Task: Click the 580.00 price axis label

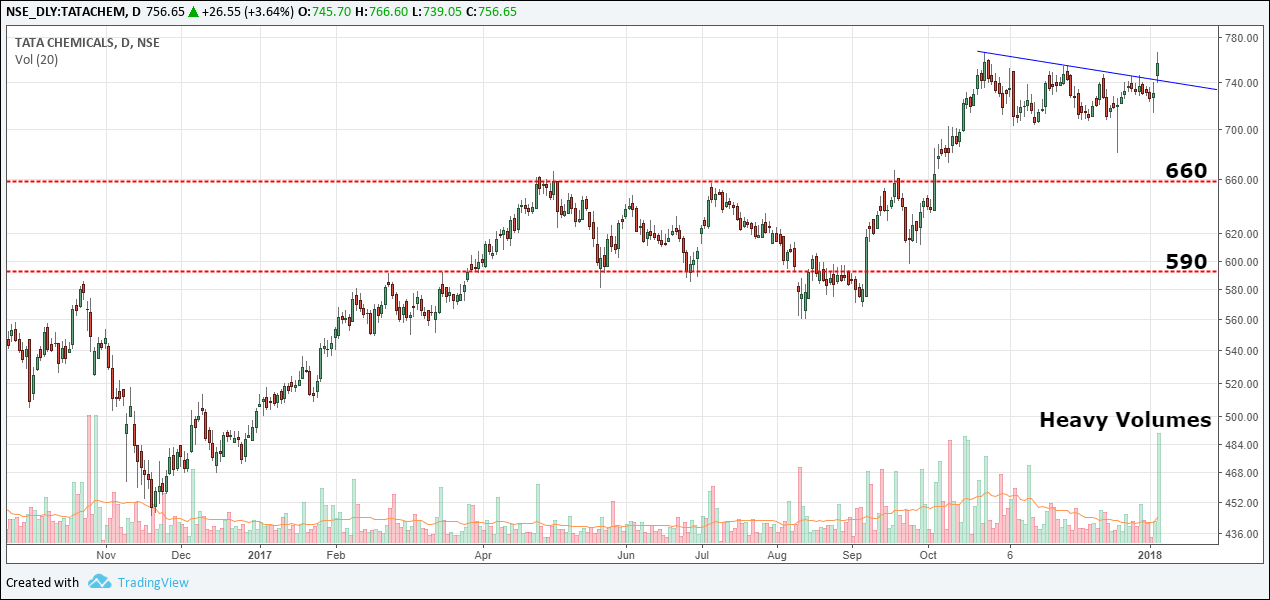Action: (1242, 290)
